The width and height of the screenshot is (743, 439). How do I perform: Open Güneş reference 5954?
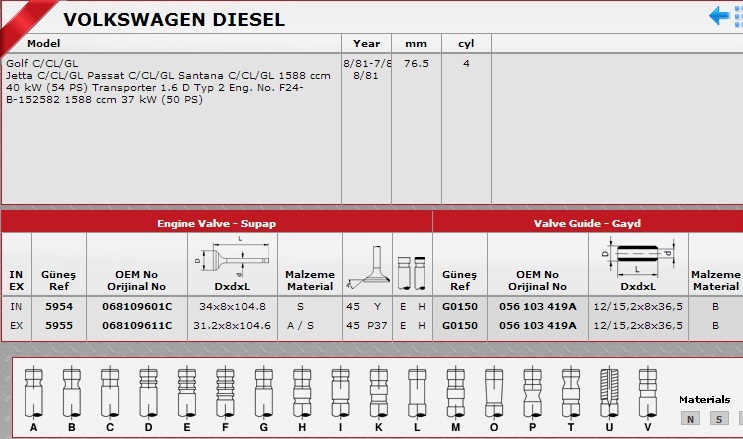click(59, 307)
